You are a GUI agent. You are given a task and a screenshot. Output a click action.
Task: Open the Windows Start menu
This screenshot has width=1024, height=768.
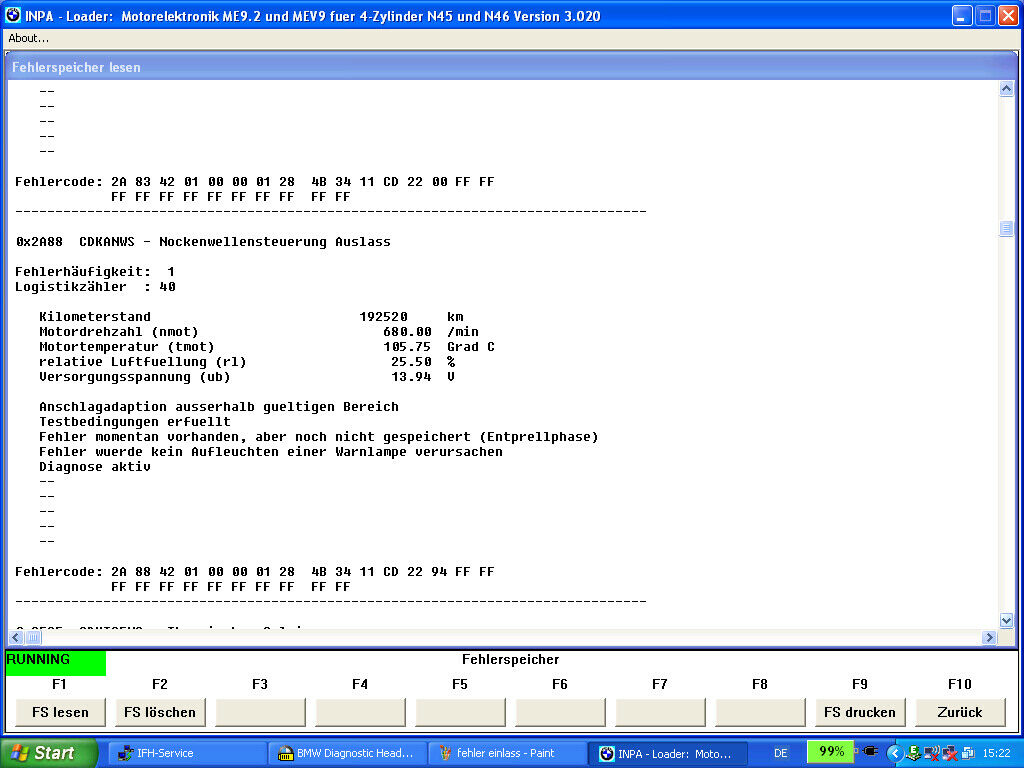49,753
